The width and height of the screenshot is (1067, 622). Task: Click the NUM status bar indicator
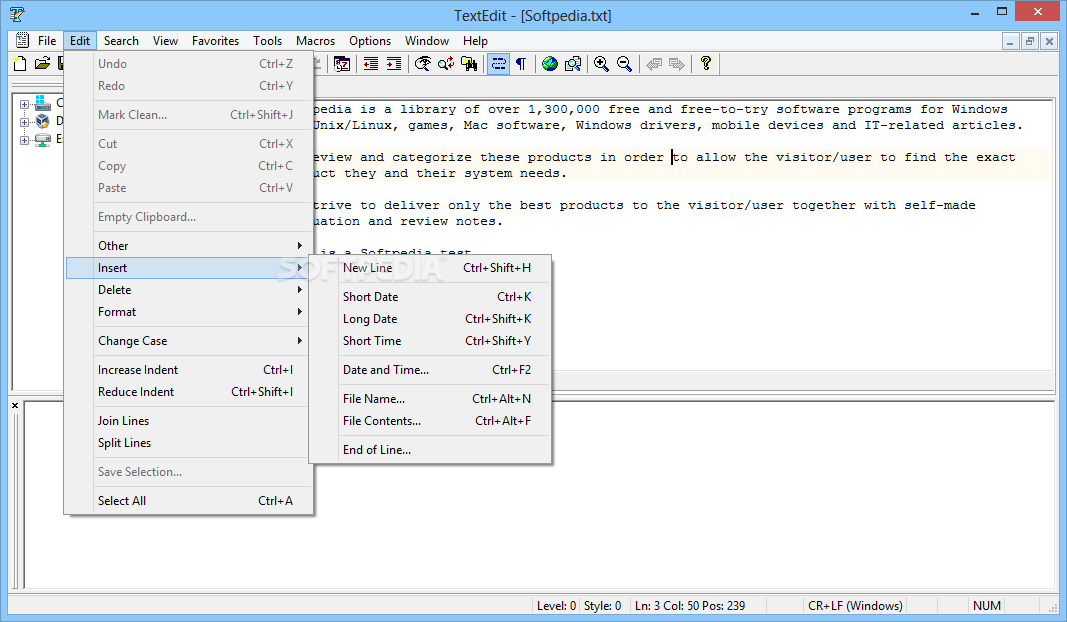tap(987, 606)
